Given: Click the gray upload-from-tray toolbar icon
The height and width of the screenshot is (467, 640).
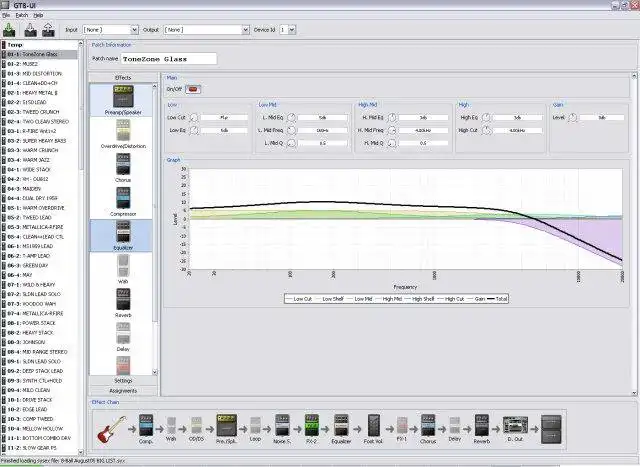Looking at the screenshot, I should (48, 30).
